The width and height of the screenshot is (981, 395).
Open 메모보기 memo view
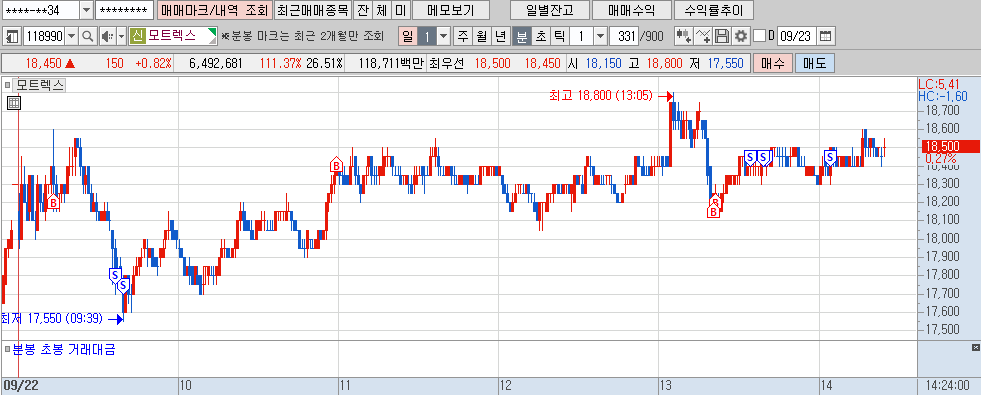pyautogui.click(x=450, y=10)
